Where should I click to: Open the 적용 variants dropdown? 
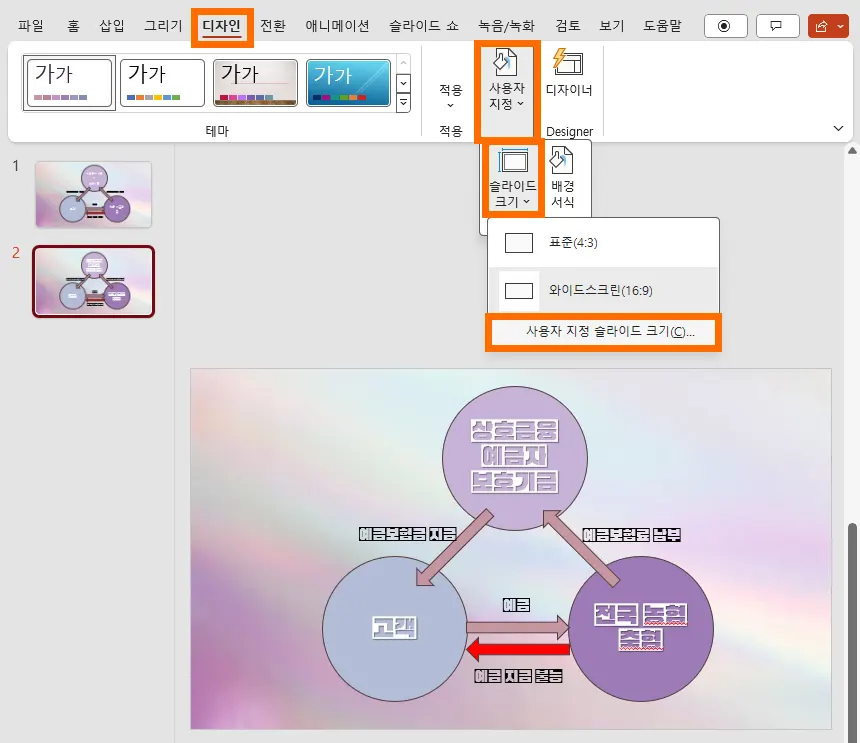tap(451, 95)
